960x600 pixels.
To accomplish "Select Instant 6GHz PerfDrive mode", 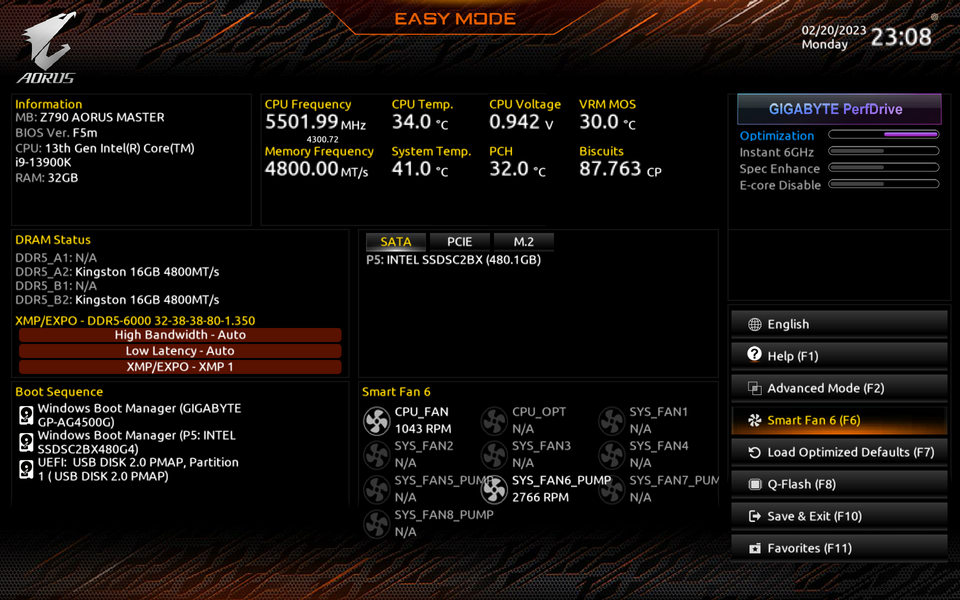I will coord(776,152).
